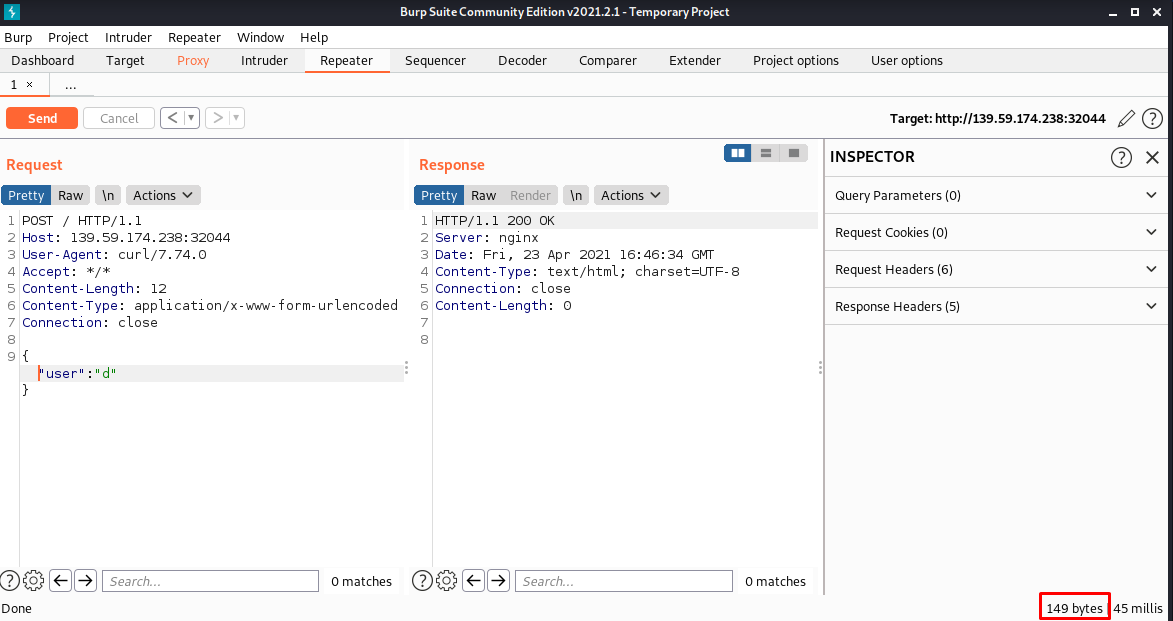The image size is (1173, 621).
Task: Switch to the Comparer tab
Action: 607,61
